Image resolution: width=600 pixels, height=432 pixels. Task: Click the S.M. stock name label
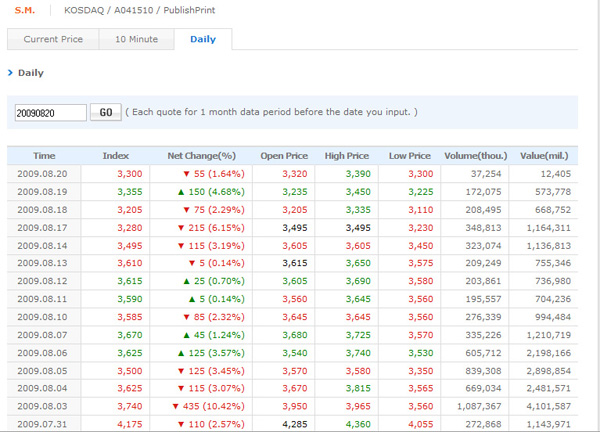point(24,10)
